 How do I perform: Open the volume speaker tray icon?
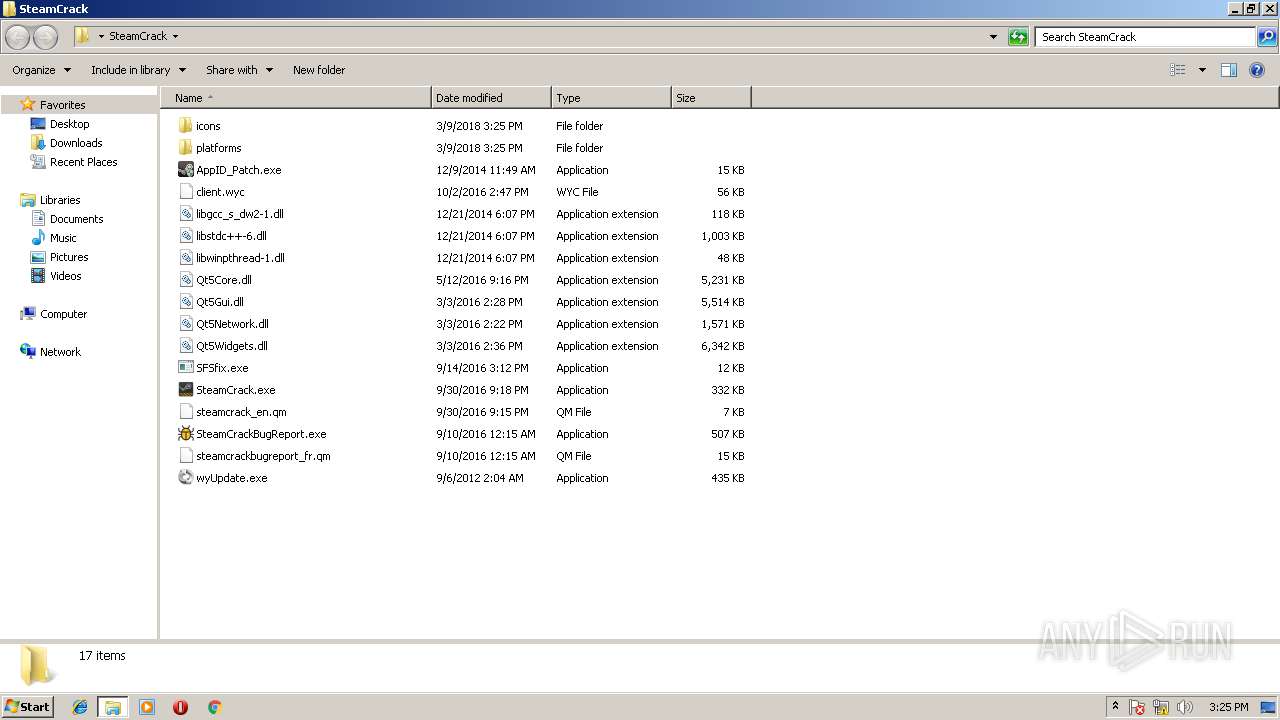[1185, 707]
